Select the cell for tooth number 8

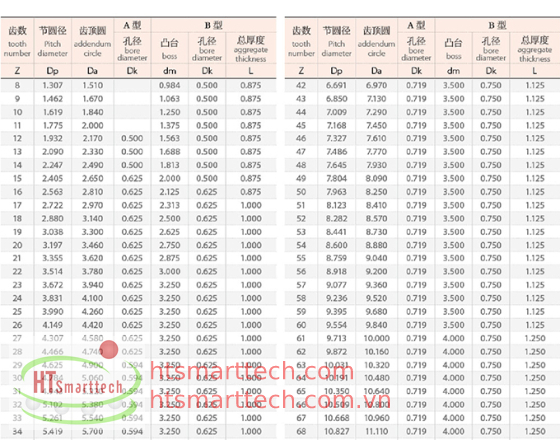pyautogui.click(x=17, y=85)
